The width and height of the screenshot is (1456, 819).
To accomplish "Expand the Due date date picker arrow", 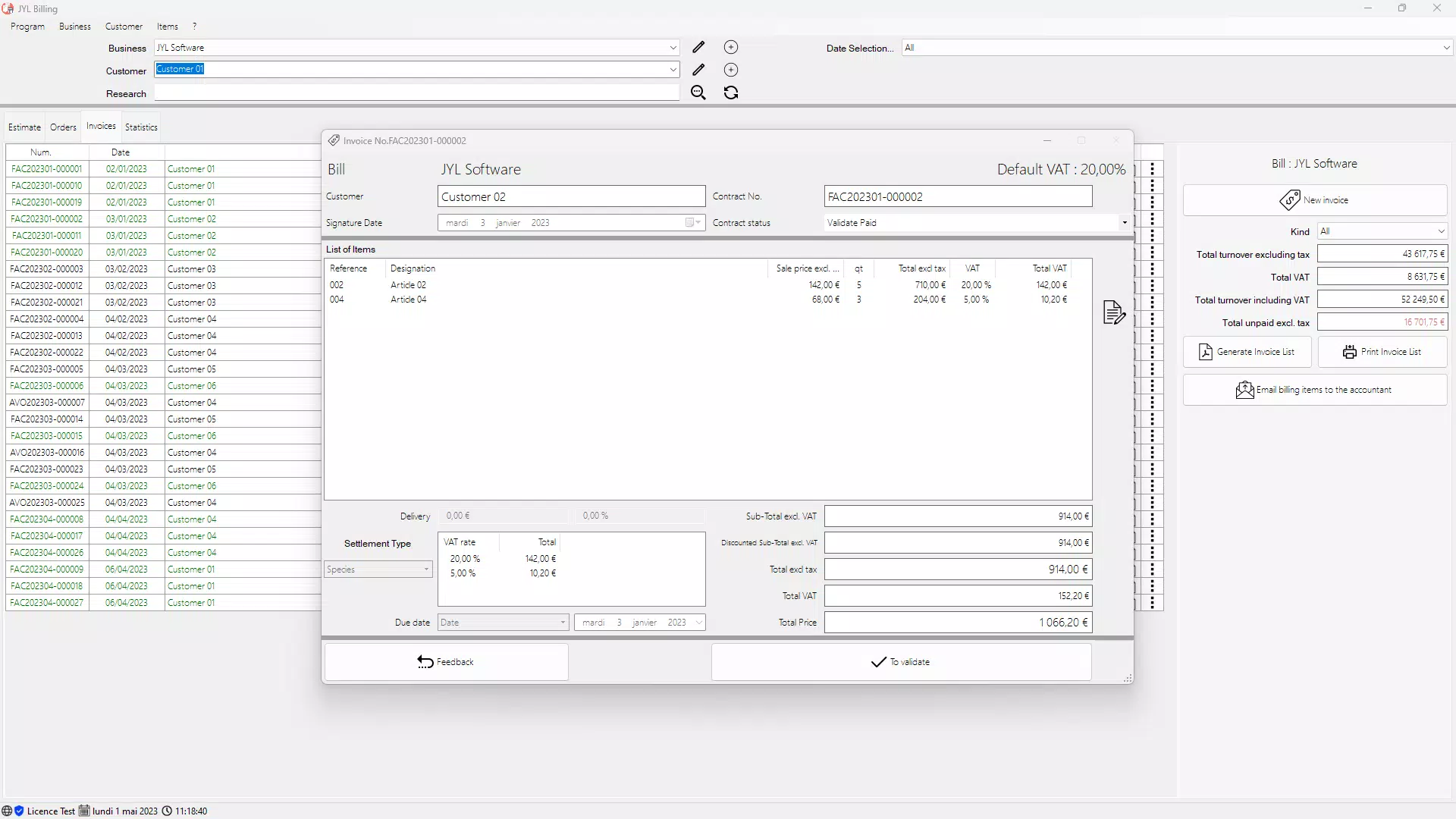I will (698, 623).
